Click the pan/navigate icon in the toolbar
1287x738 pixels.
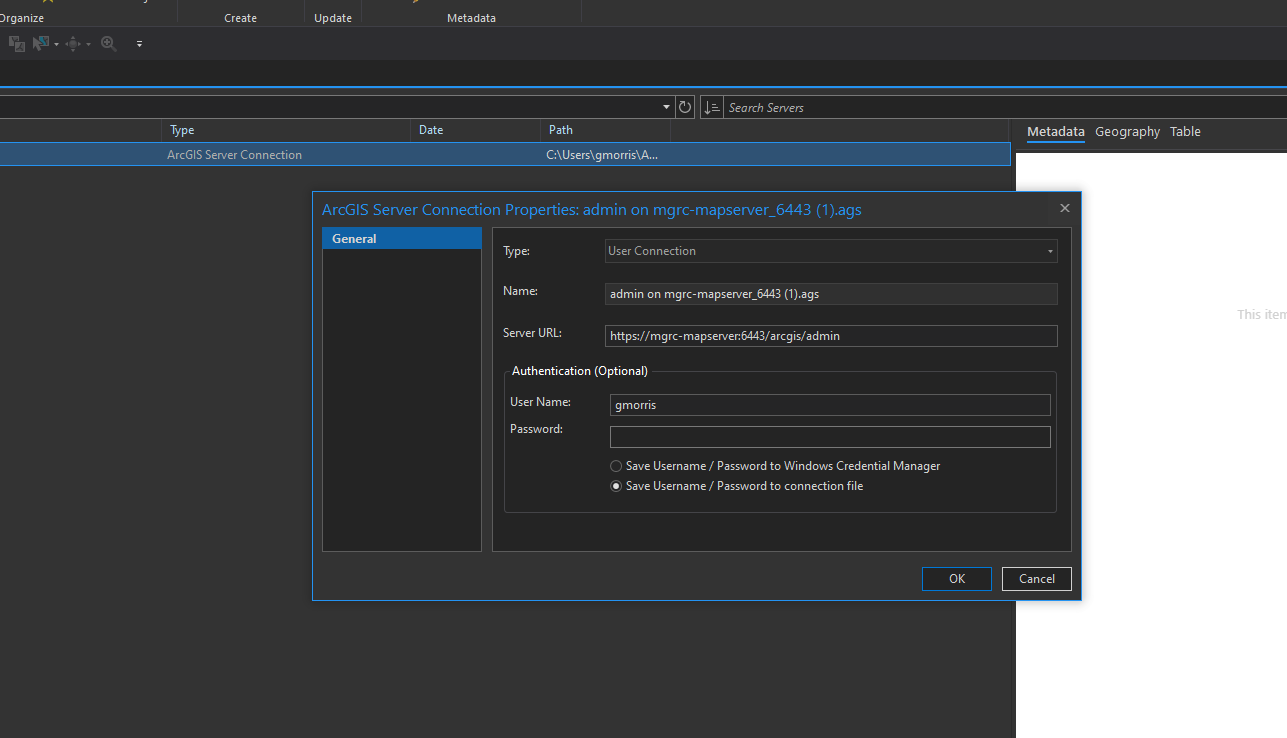73,43
